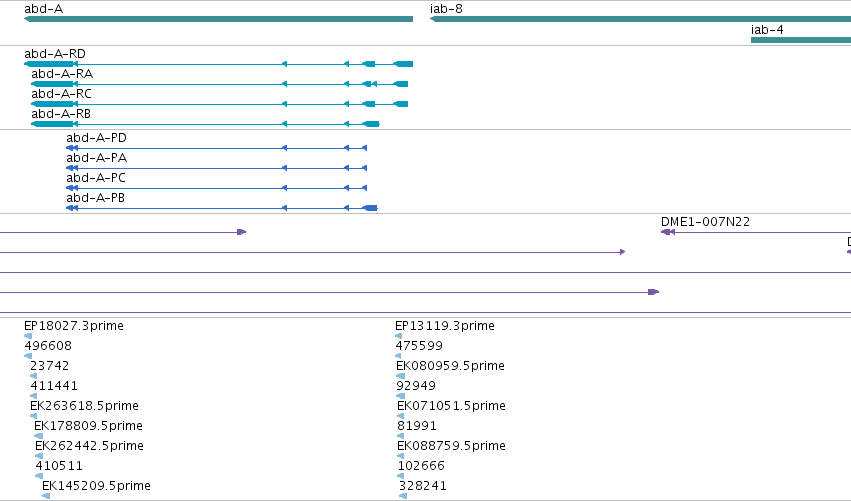Select the abd-A-PA protein track

click(x=217, y=168)
